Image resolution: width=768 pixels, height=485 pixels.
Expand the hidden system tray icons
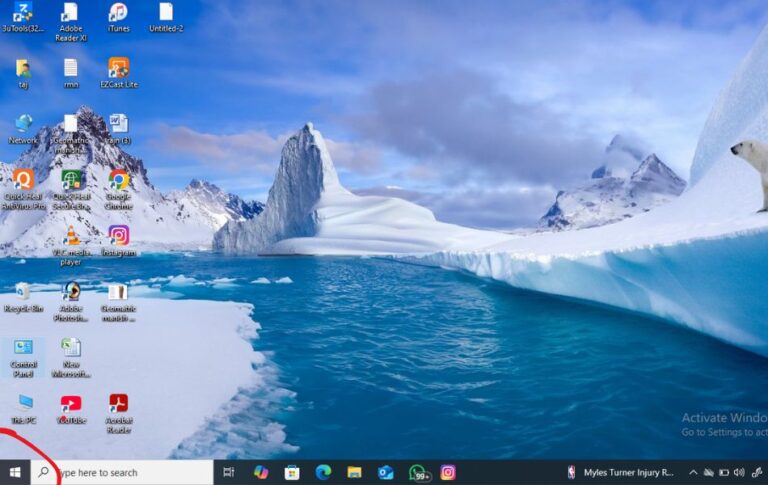(693, 472)
